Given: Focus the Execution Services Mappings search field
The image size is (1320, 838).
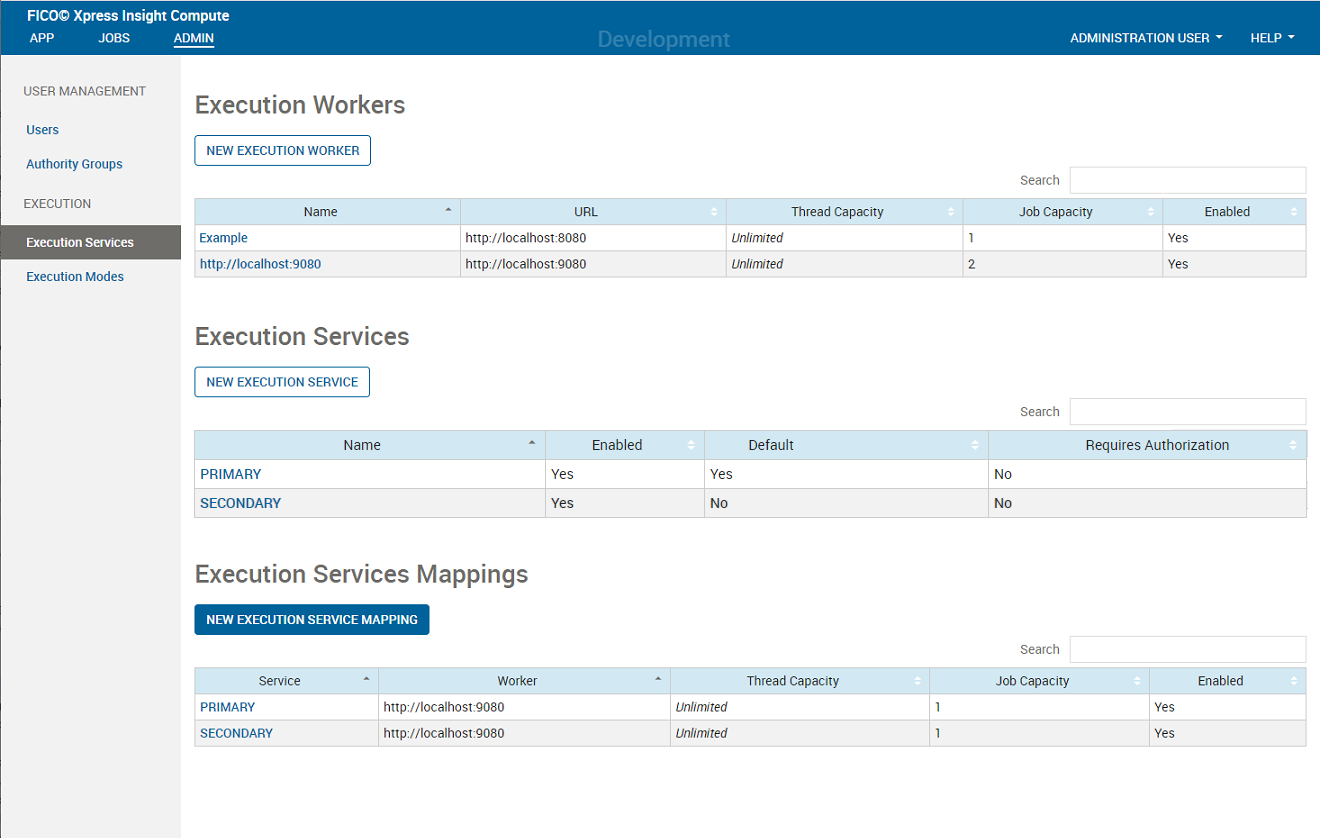Looking at the screenshot, I should coord(1188,649).
